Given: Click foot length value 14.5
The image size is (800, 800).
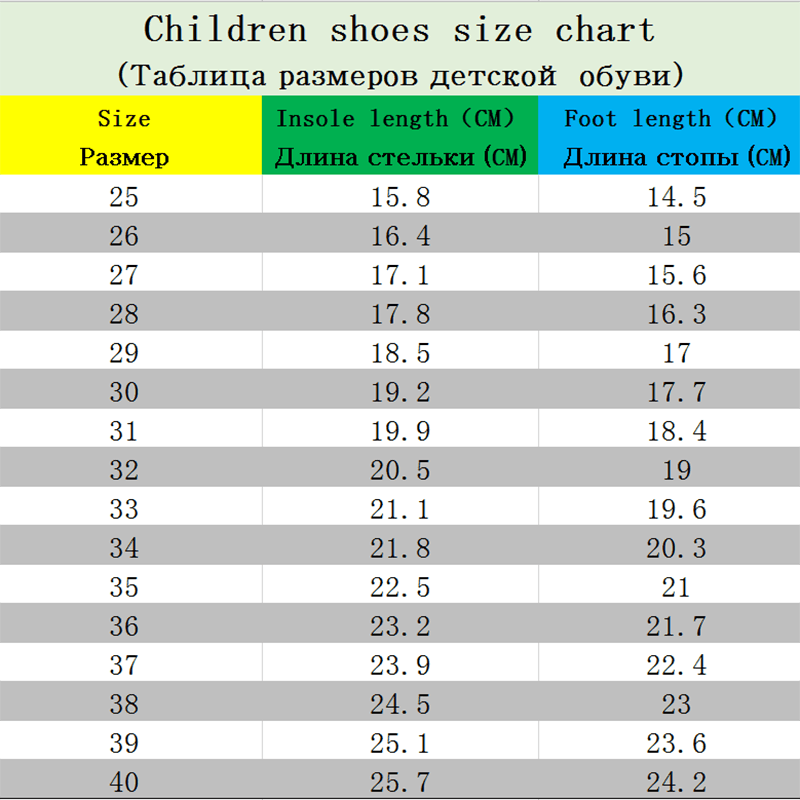Looking at the screenshot, I should tap(676, 197).
